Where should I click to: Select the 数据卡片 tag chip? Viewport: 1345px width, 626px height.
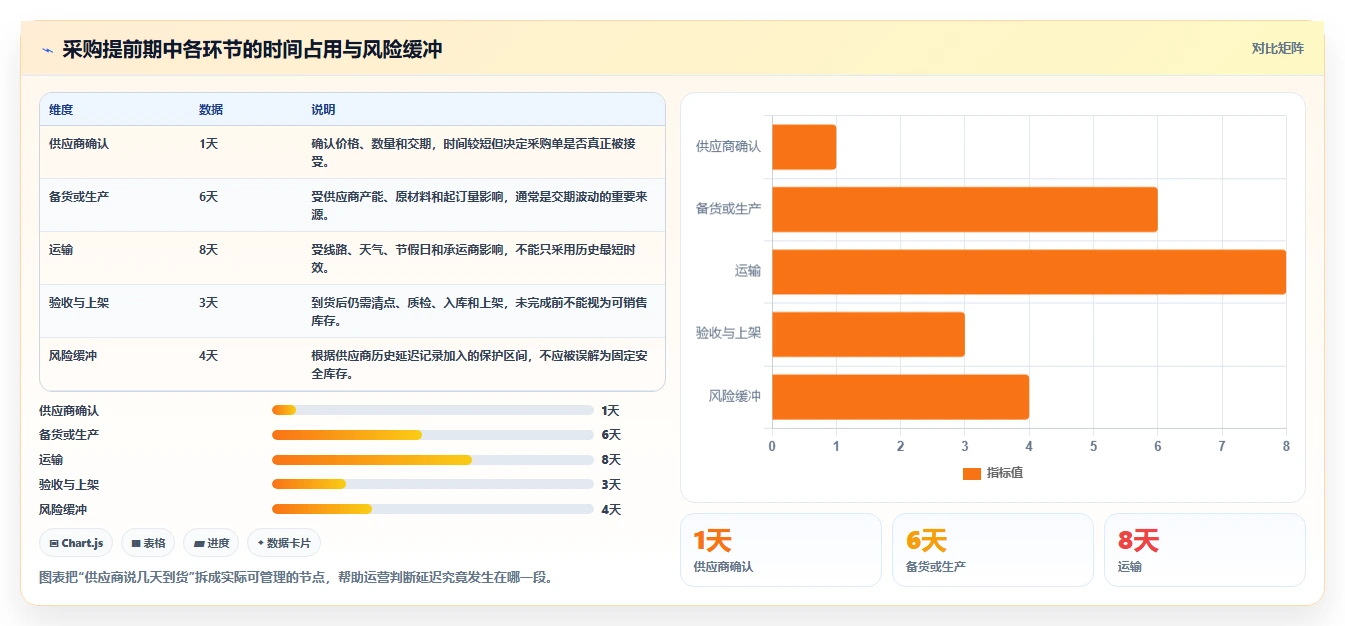pos(284,543)
